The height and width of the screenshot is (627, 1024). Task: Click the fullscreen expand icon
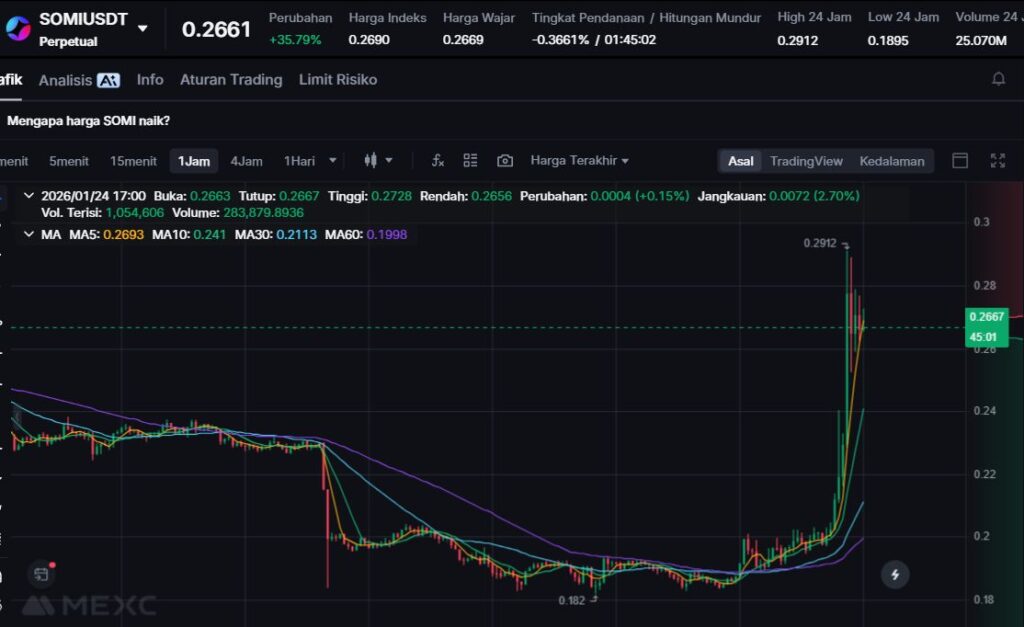pos(997,161)
